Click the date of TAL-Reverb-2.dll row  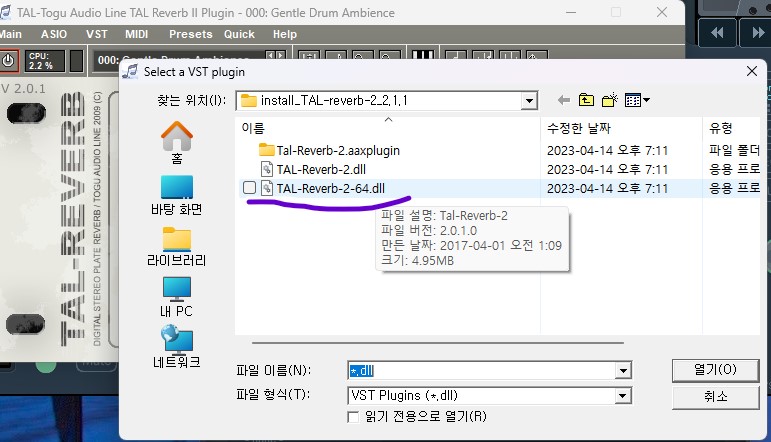pos(607,170)
